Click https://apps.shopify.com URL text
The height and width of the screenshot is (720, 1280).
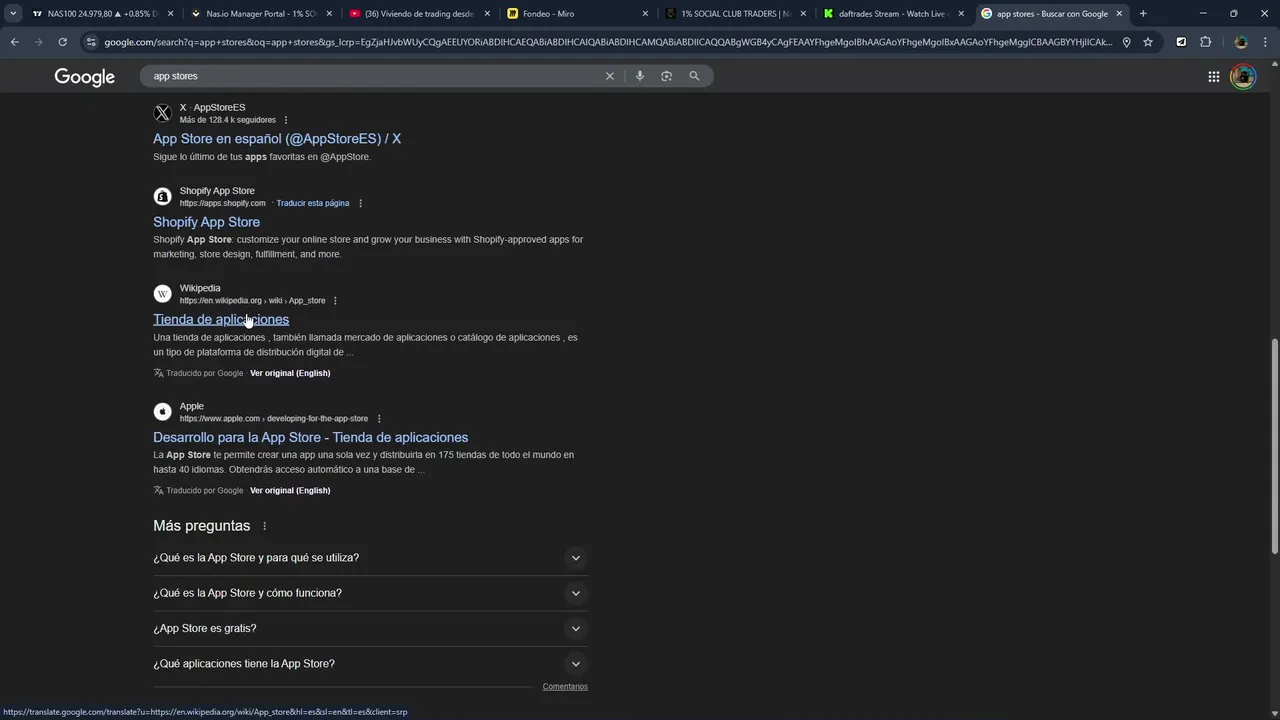(x=223, y=203)
